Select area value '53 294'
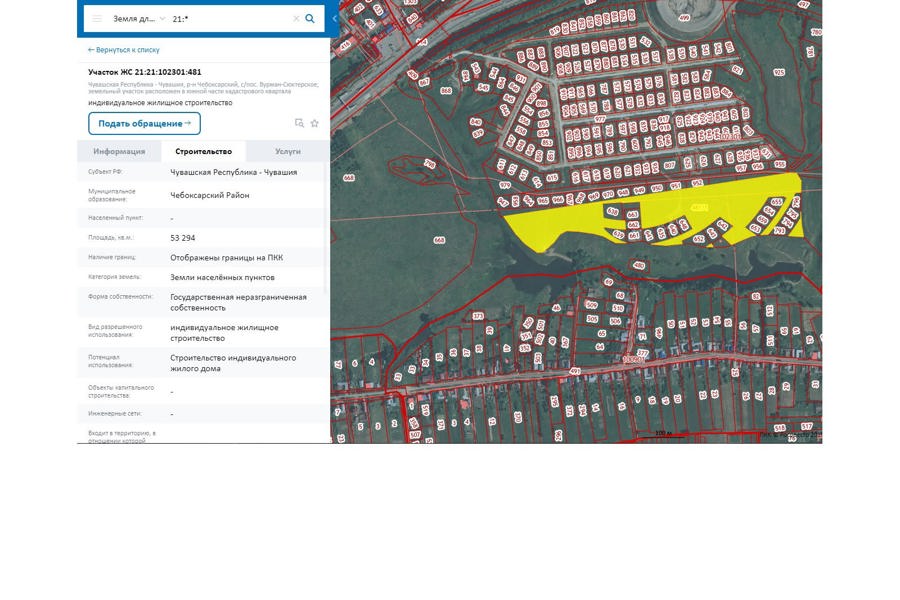Screen dimensions: 900x600 point(183,238)
